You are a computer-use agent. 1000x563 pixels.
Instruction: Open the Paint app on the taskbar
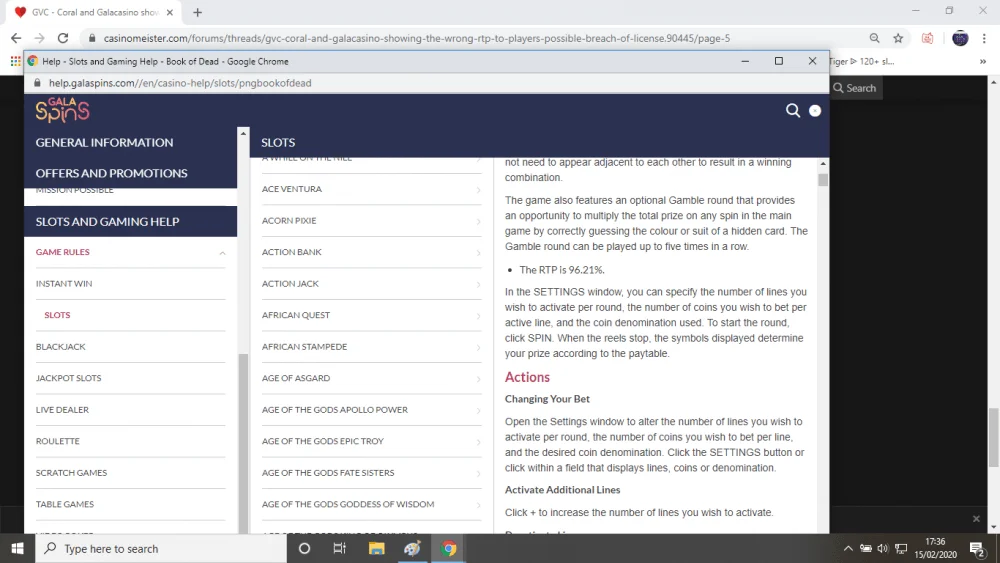(x=412, y=548)
